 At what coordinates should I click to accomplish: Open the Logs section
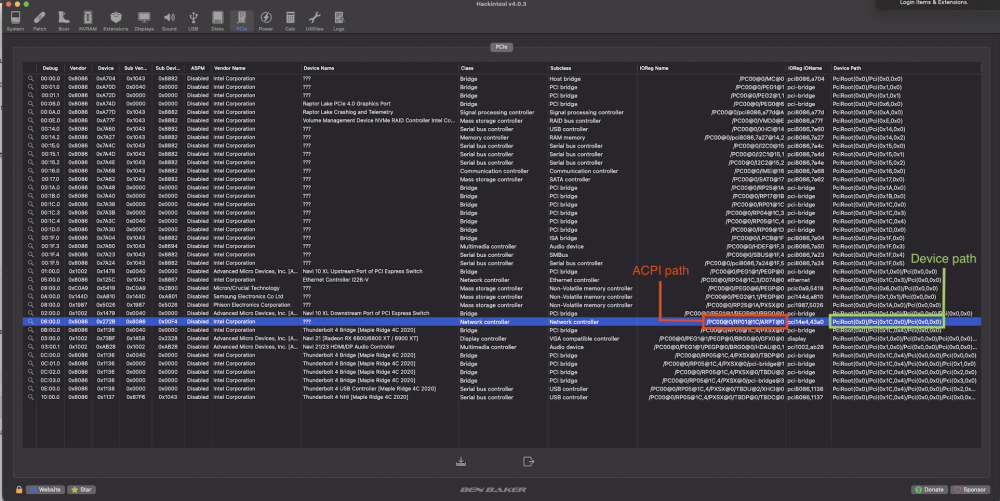[x=339, y=20]
